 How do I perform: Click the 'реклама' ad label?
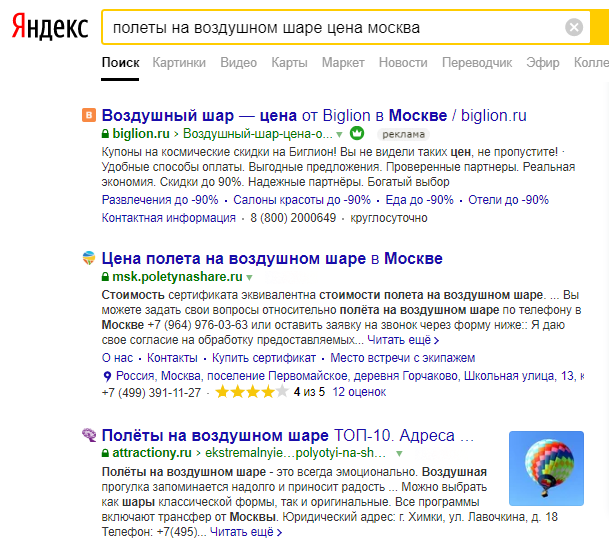(403, 134)
